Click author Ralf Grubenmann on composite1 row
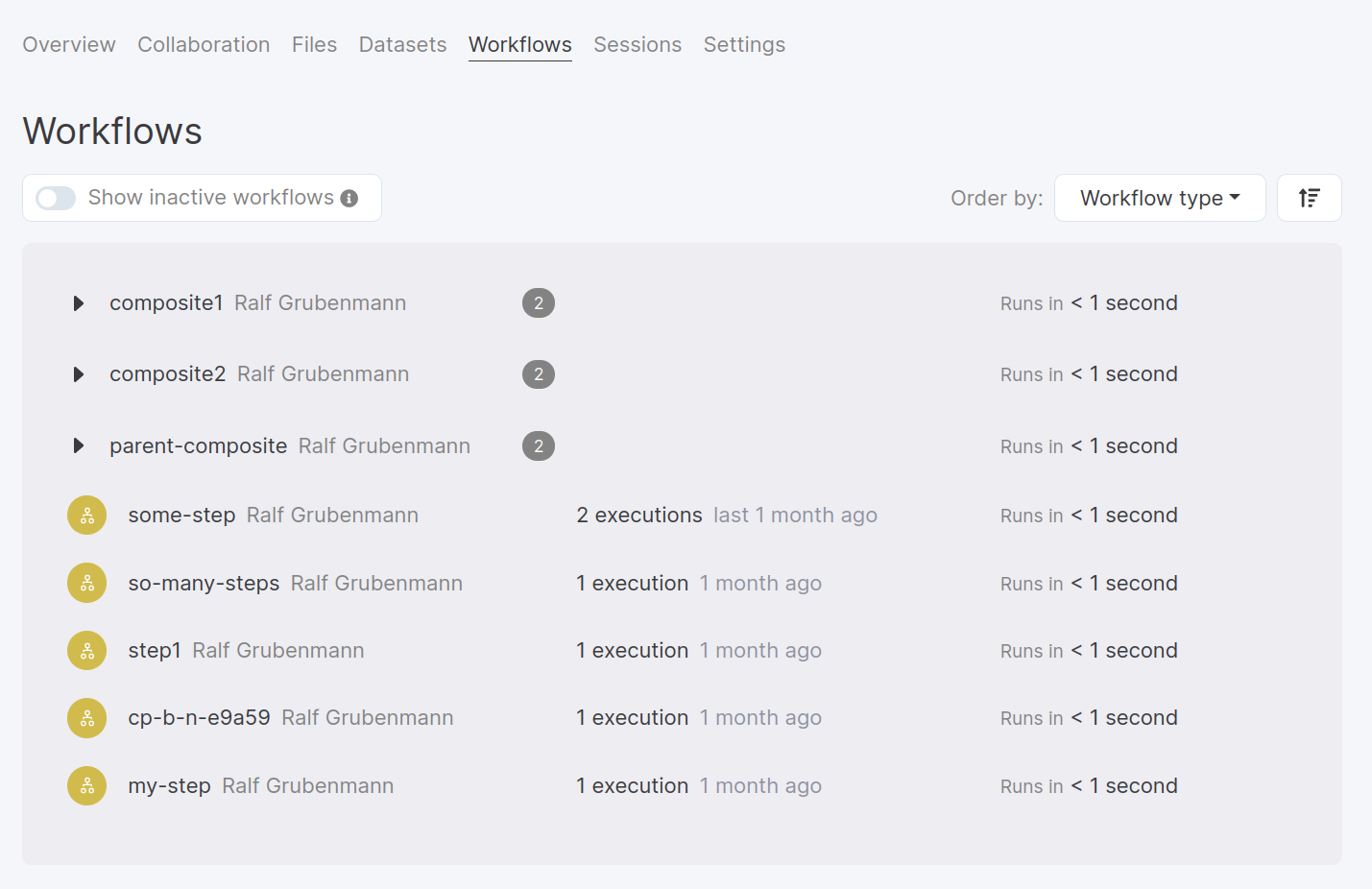Screen dimensions: 1372x889 [320, 303]
